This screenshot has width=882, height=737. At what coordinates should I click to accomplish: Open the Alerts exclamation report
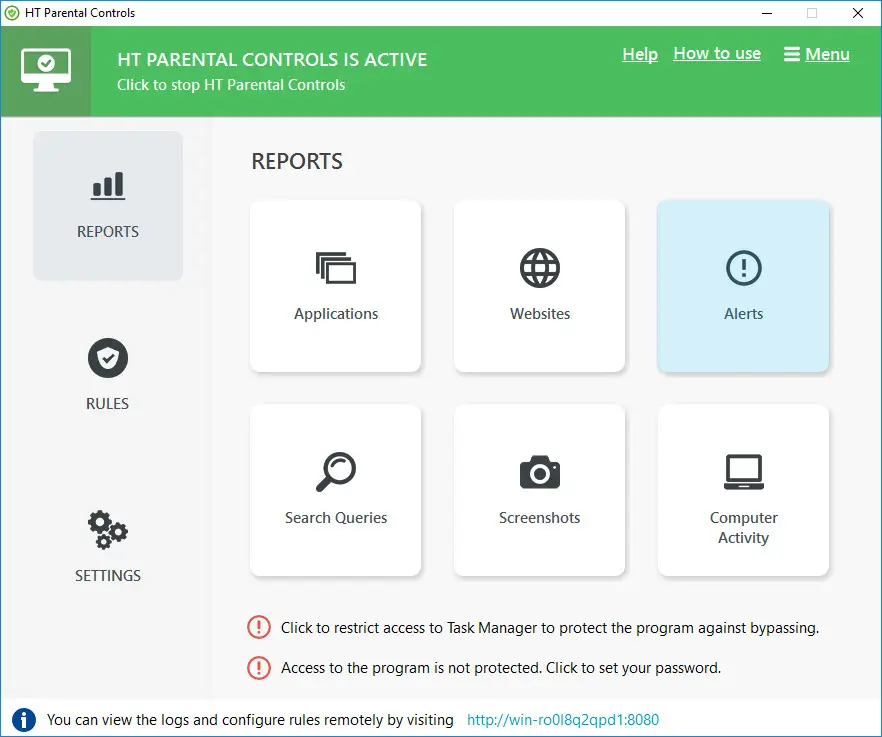[x=743, y=286]
